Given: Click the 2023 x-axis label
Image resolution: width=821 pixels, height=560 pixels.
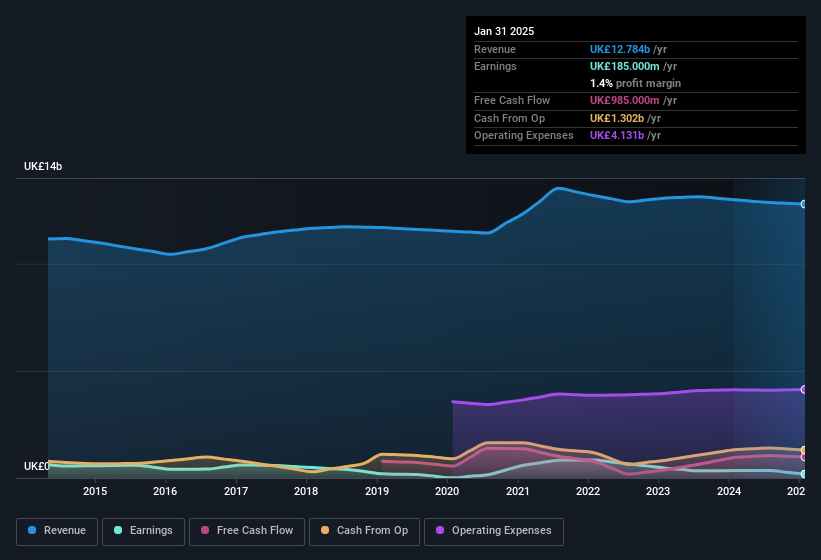Looking at the screenshot, I should (658, 491).
